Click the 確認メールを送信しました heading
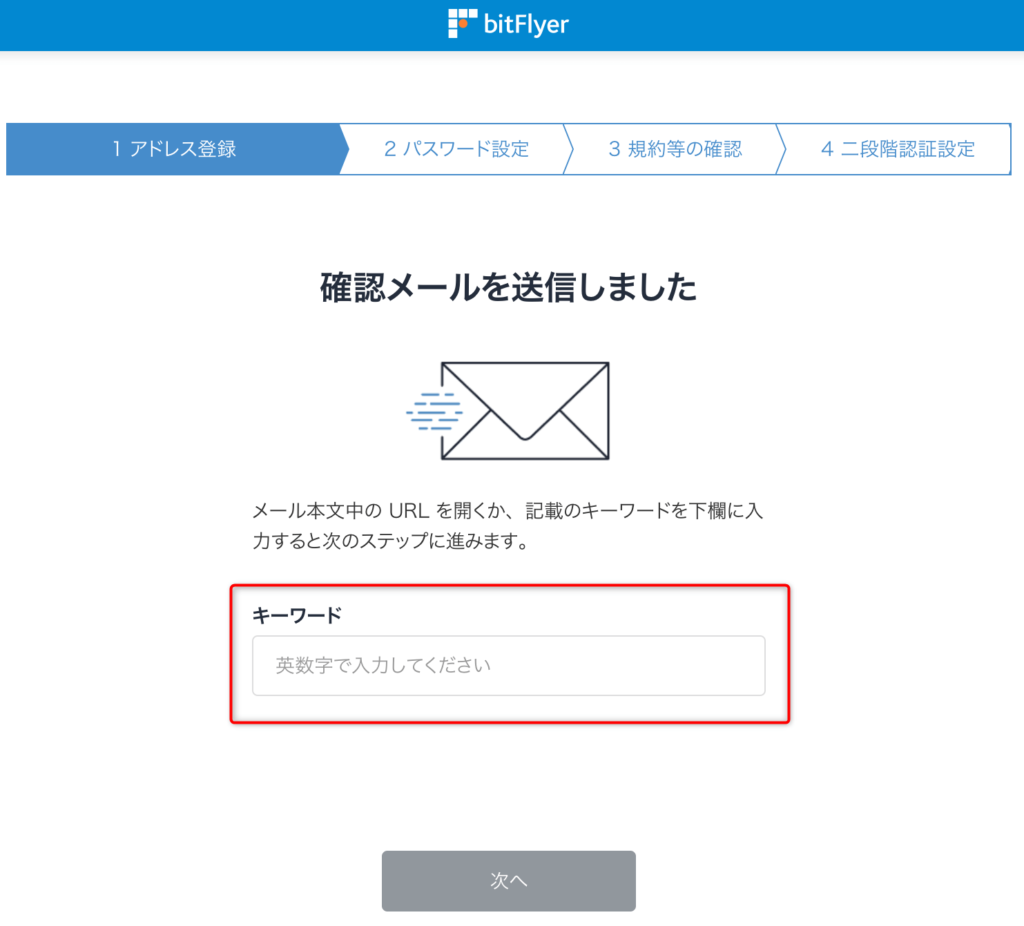 tap(509, 287)
